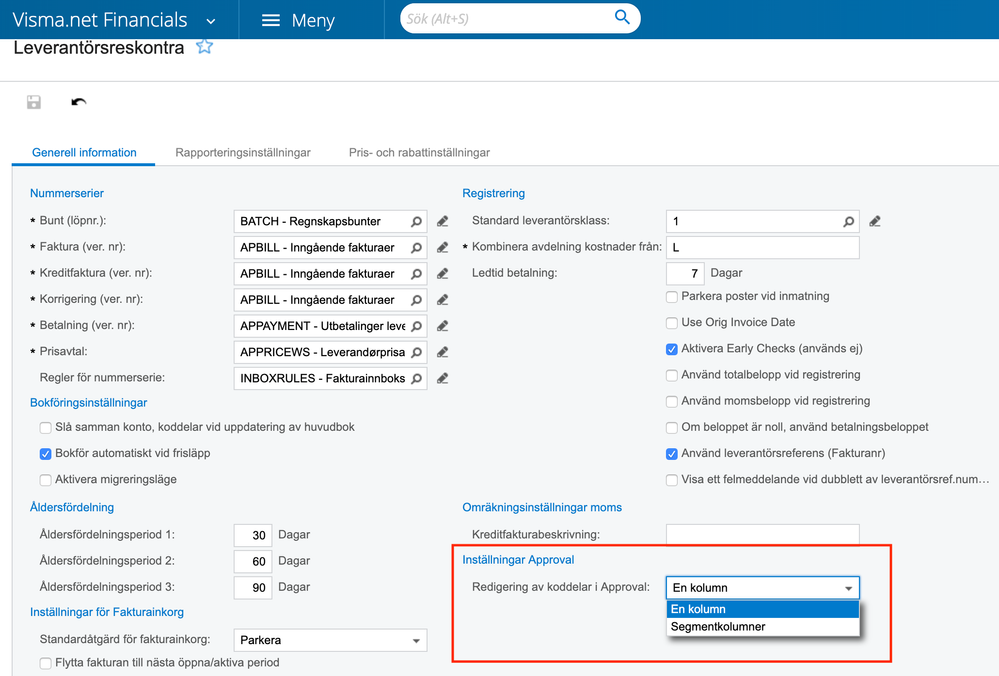
Task: Enable Parkera poster vid inmatning
Action: pos(672,297)
